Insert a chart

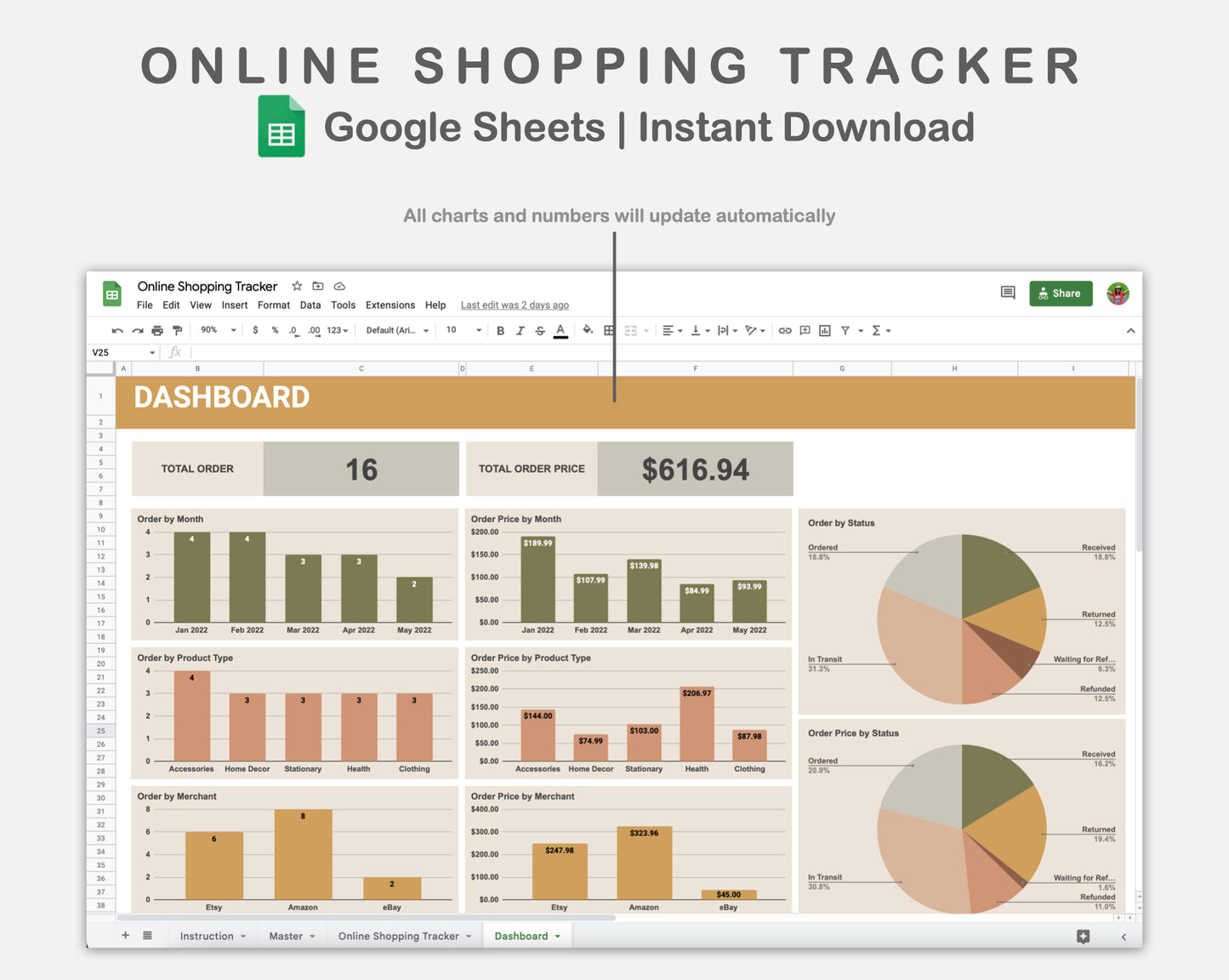[x=824, y=330]
